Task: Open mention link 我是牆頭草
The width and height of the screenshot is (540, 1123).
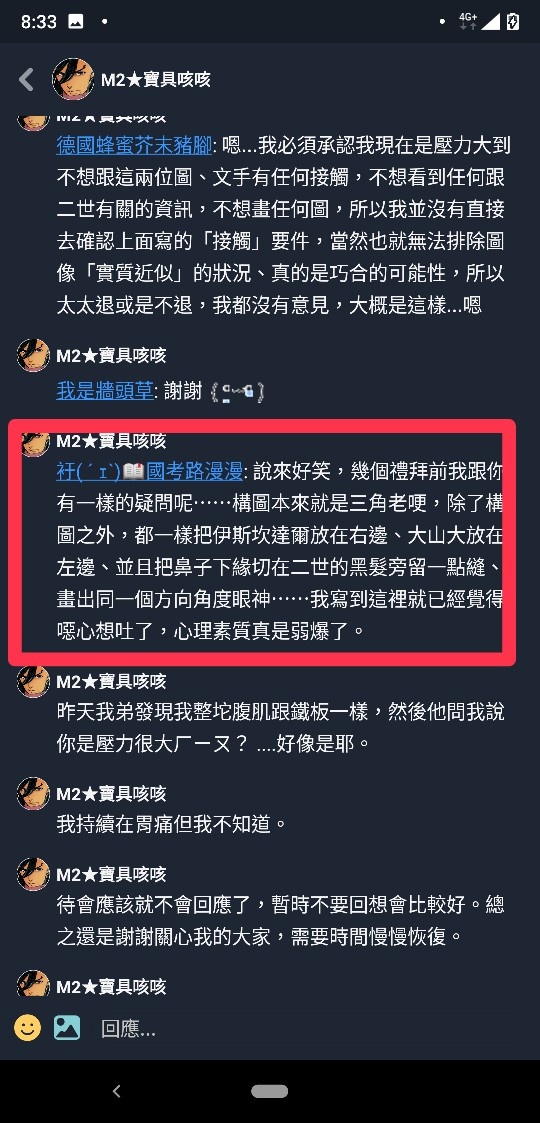Action: click(105, 391)
